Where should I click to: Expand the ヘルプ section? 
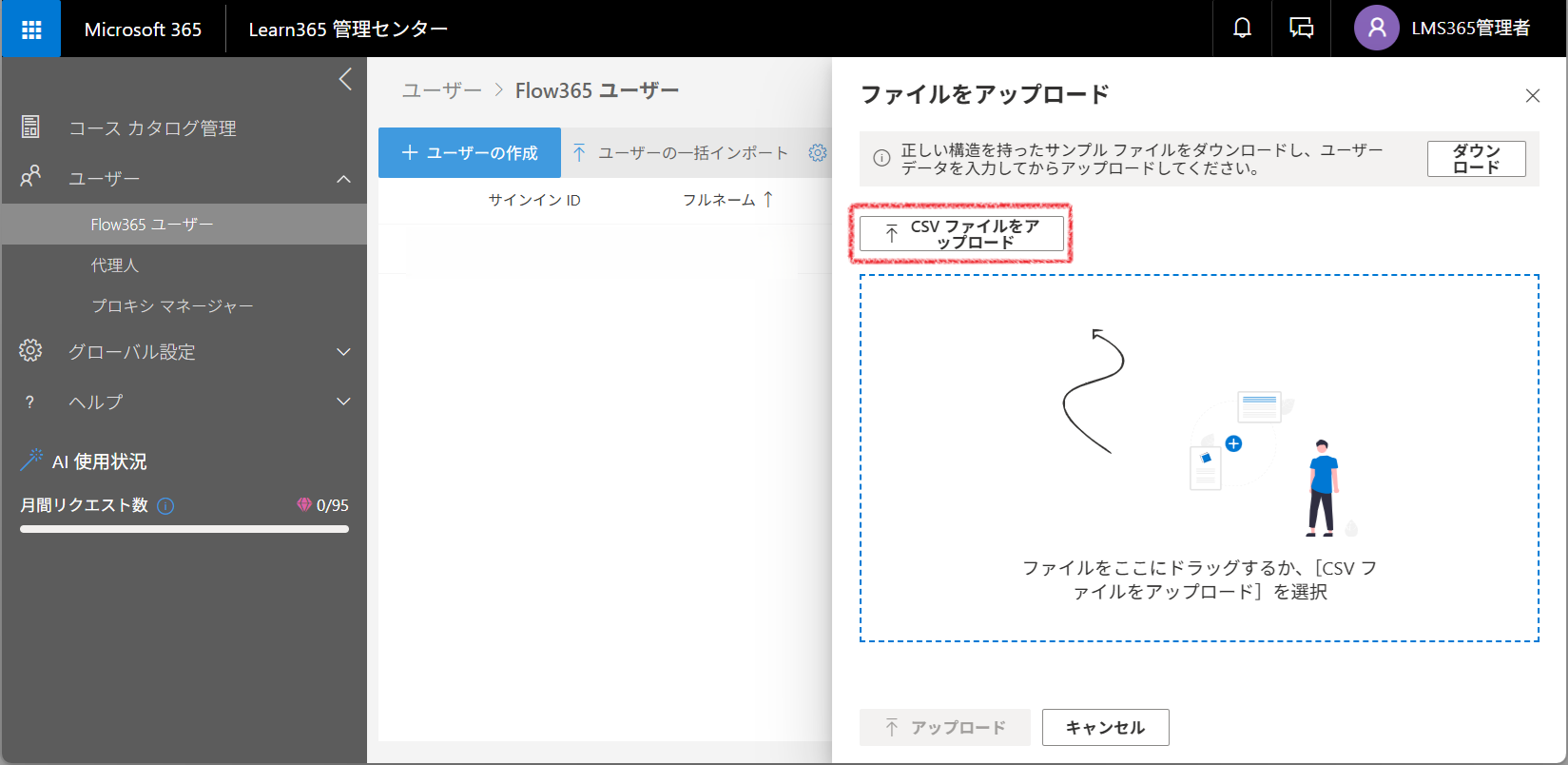click(x=344, y=402)
